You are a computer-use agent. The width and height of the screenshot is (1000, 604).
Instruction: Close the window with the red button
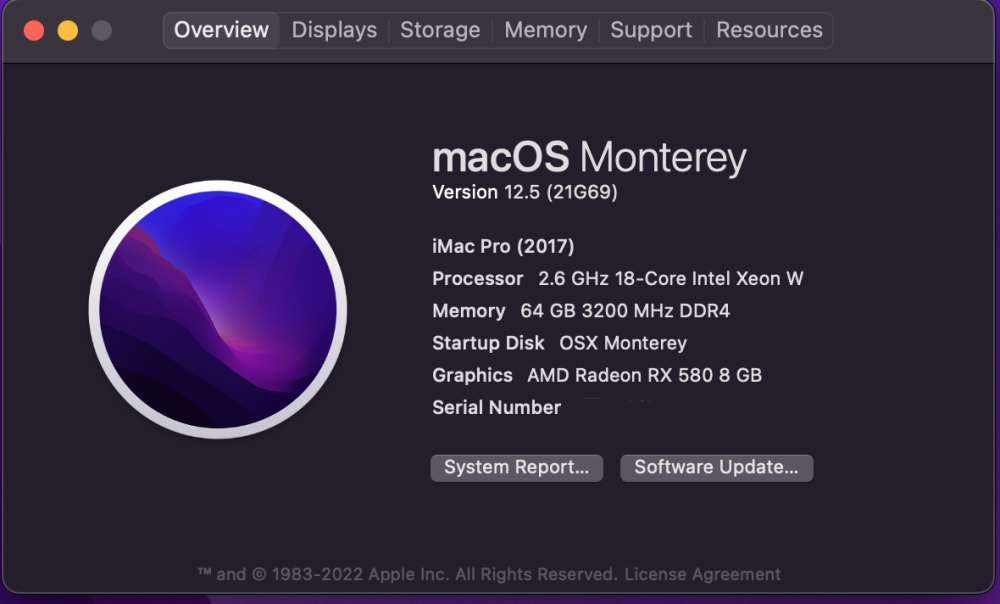click(34, 31)
